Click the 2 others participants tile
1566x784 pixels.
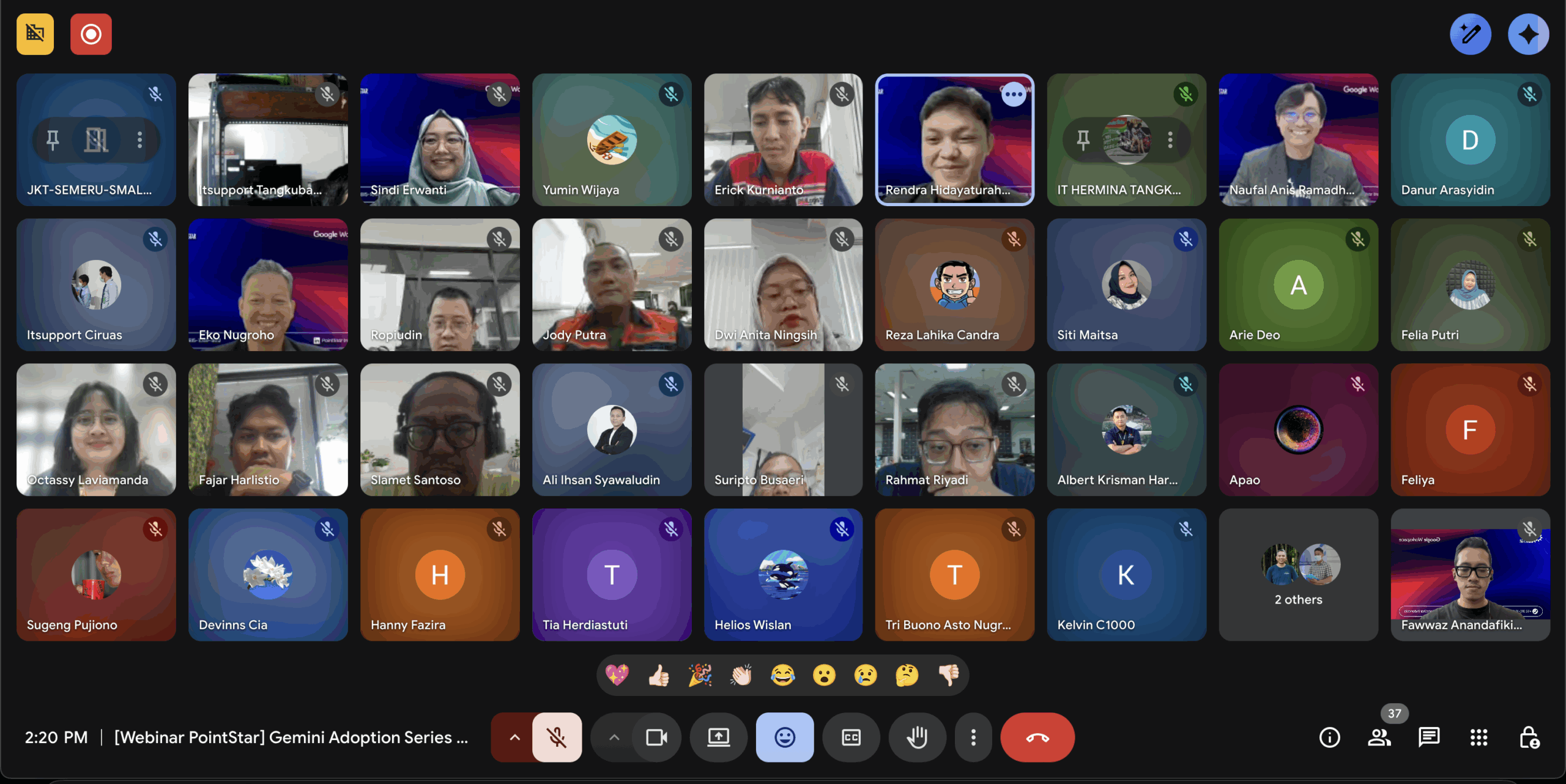point(1298,575)
